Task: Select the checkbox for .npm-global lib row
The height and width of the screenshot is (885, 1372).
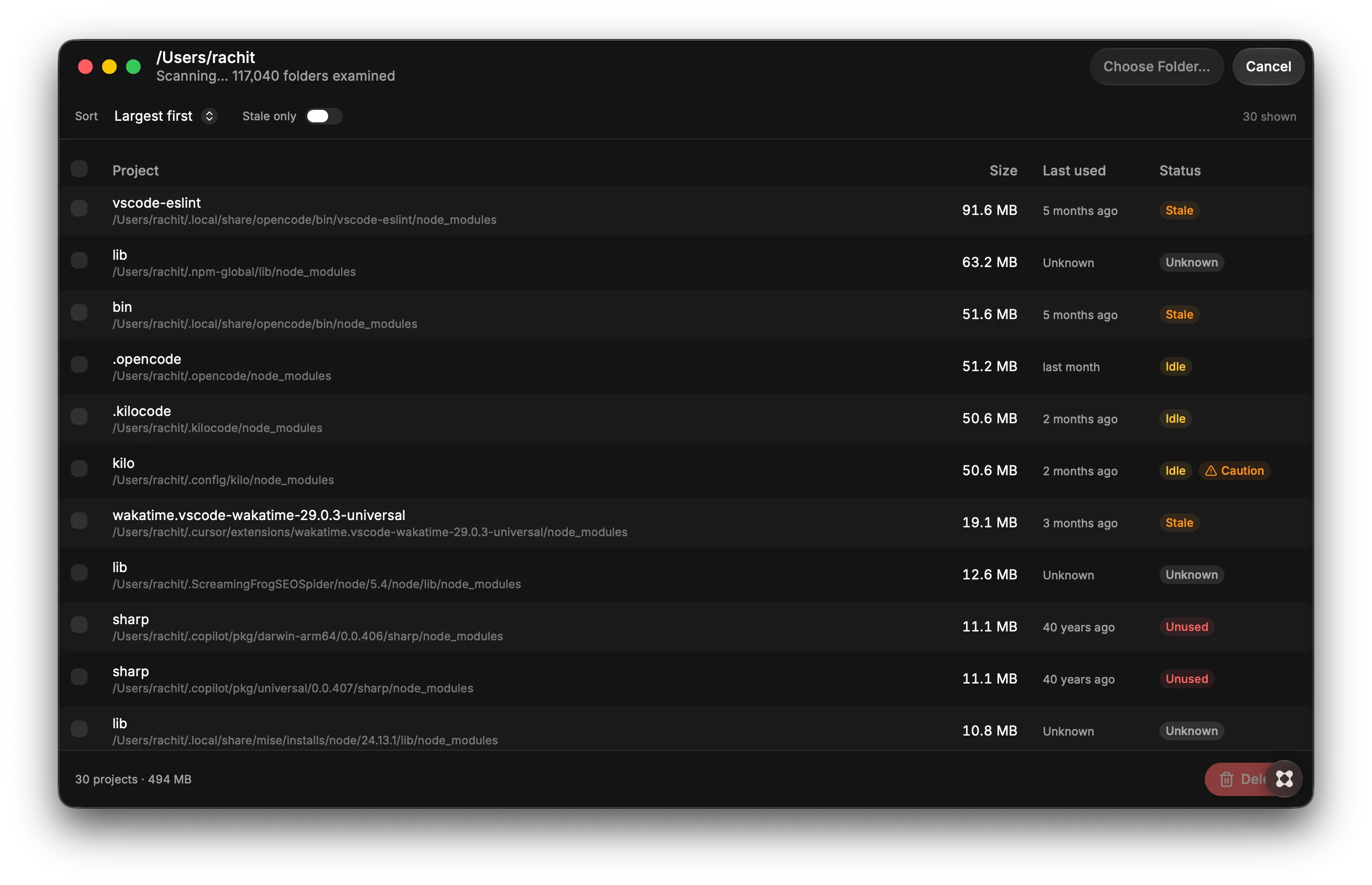Action: coord(79,260)
